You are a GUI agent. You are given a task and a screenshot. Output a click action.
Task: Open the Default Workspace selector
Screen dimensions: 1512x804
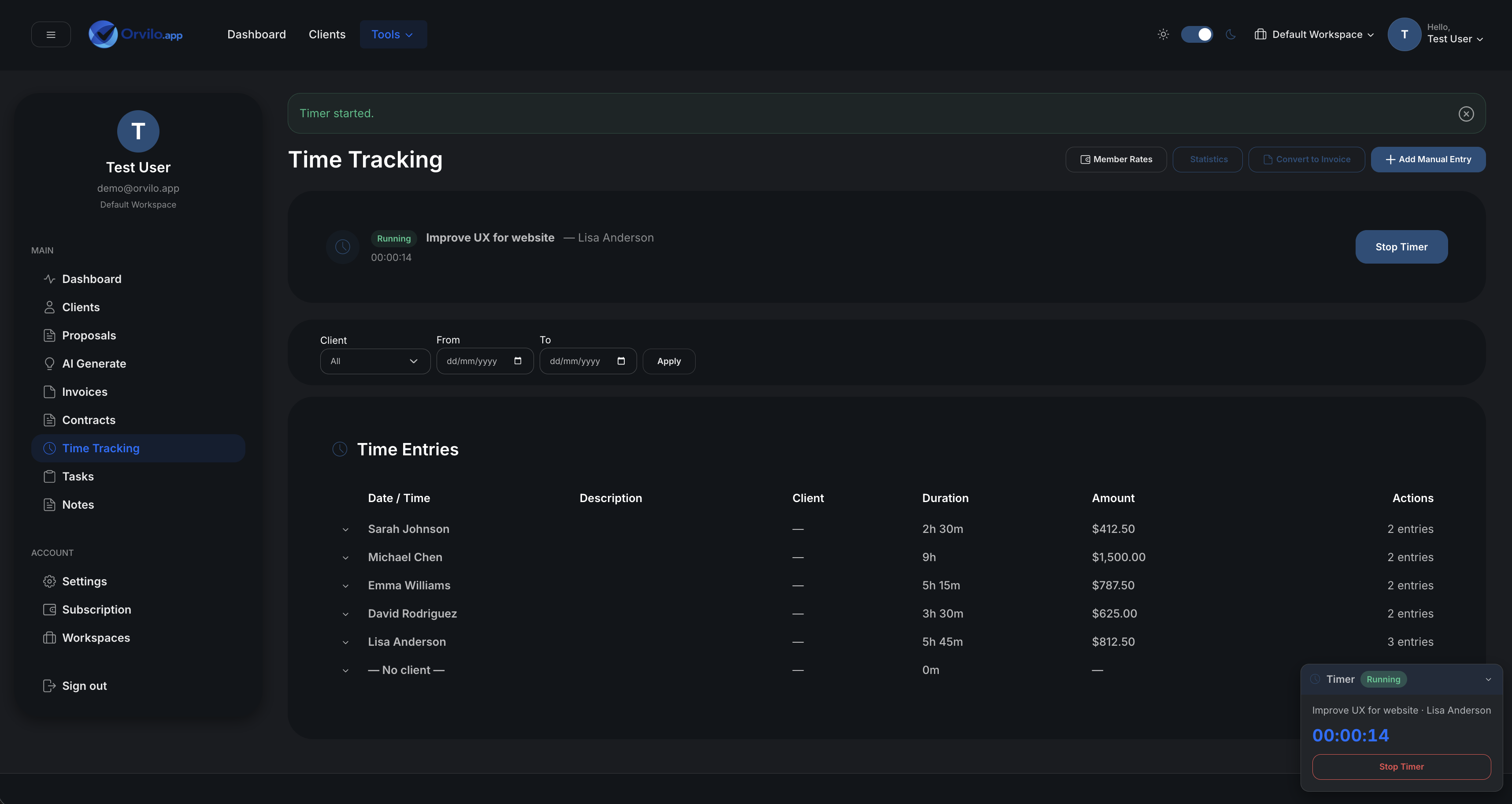[1314, 34]
